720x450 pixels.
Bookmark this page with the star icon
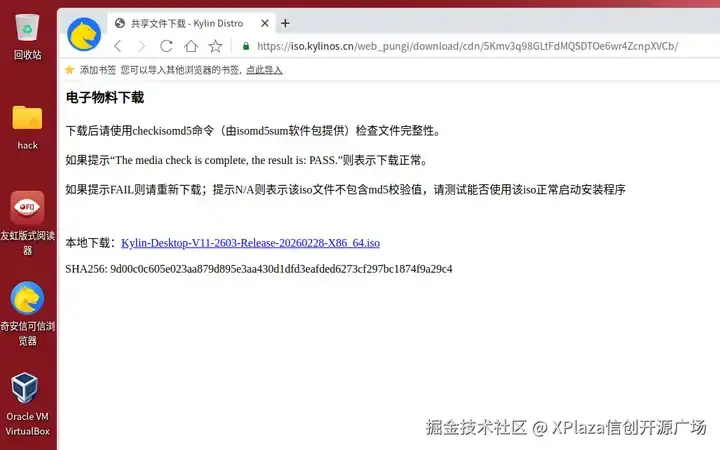click(215, 46)
